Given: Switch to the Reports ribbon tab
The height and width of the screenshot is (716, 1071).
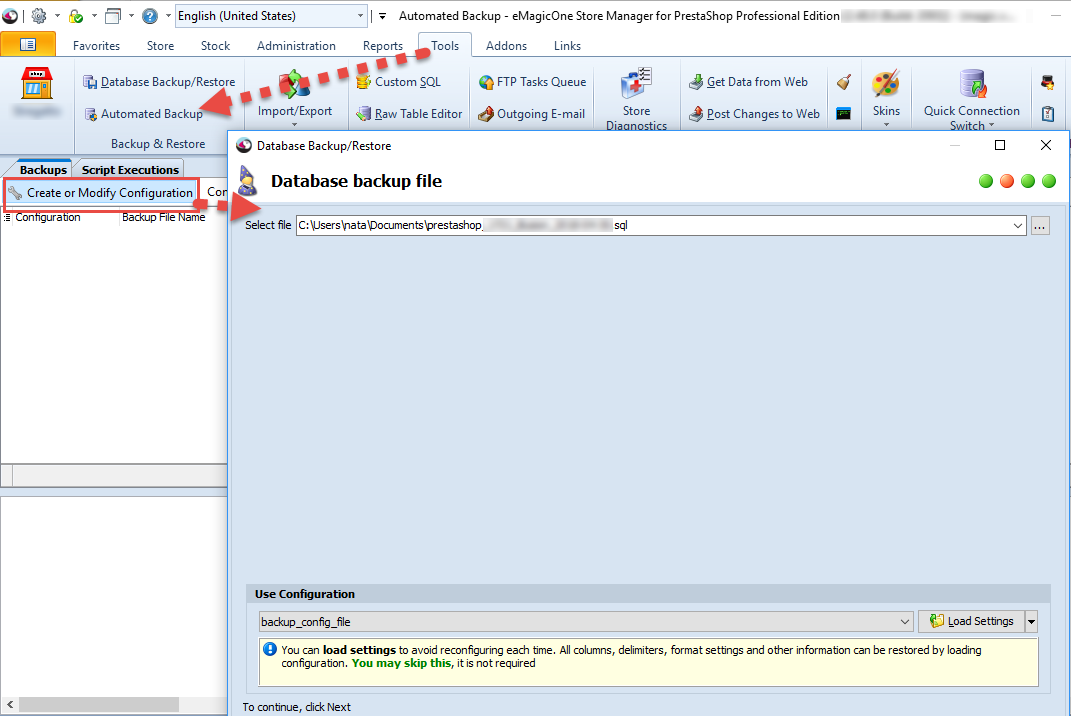Looking at the screenshot, I should point(382,46).
